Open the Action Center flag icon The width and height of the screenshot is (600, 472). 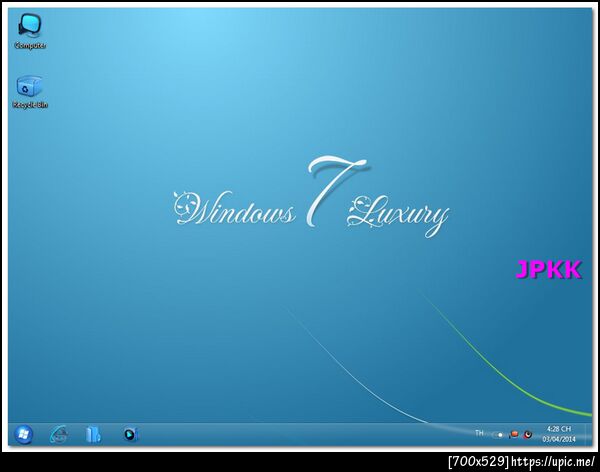click(x=514, y=434)
